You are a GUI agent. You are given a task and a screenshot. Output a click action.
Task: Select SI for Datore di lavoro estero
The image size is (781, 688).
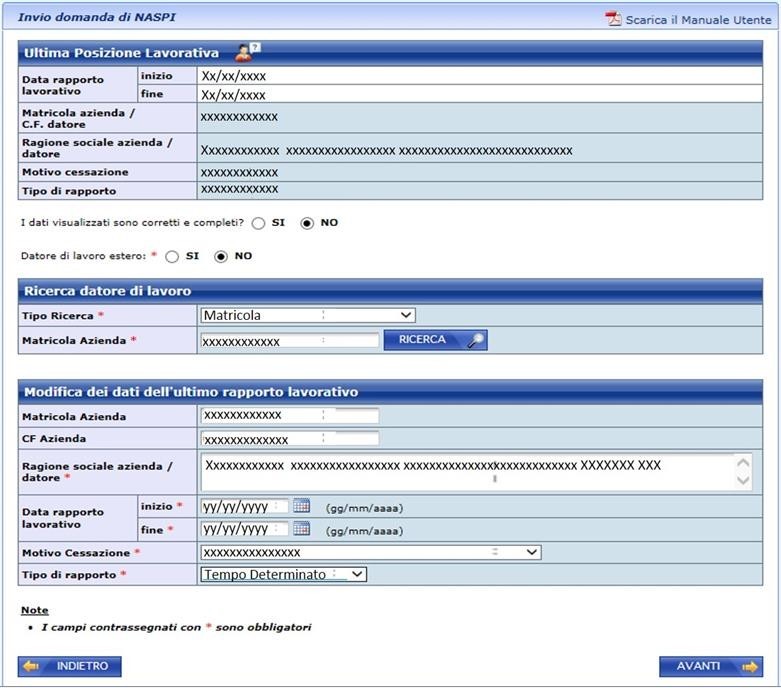pyautogui.click(x=172, y=256)
